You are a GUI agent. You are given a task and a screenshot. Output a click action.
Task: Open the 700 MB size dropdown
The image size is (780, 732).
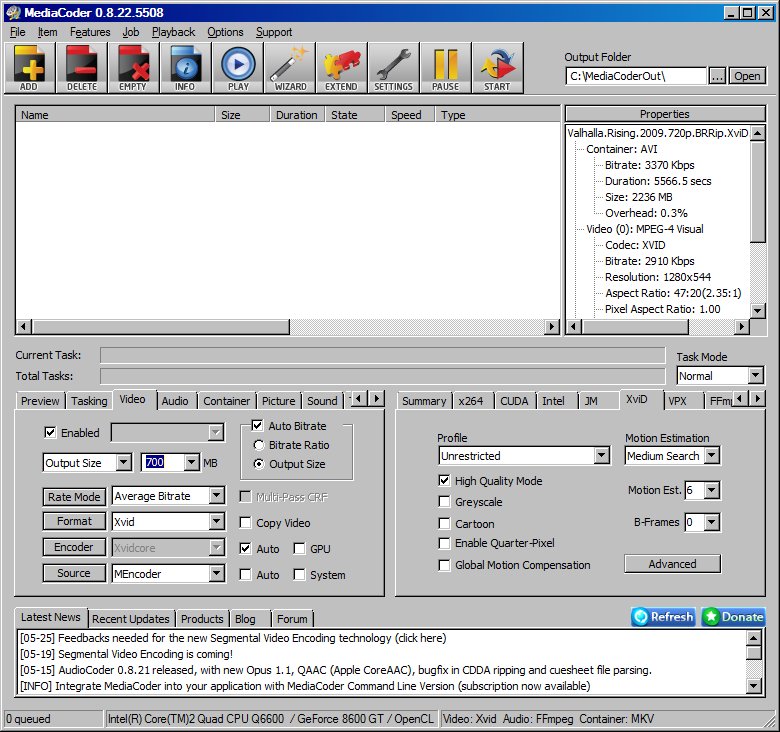pos(192,463)
